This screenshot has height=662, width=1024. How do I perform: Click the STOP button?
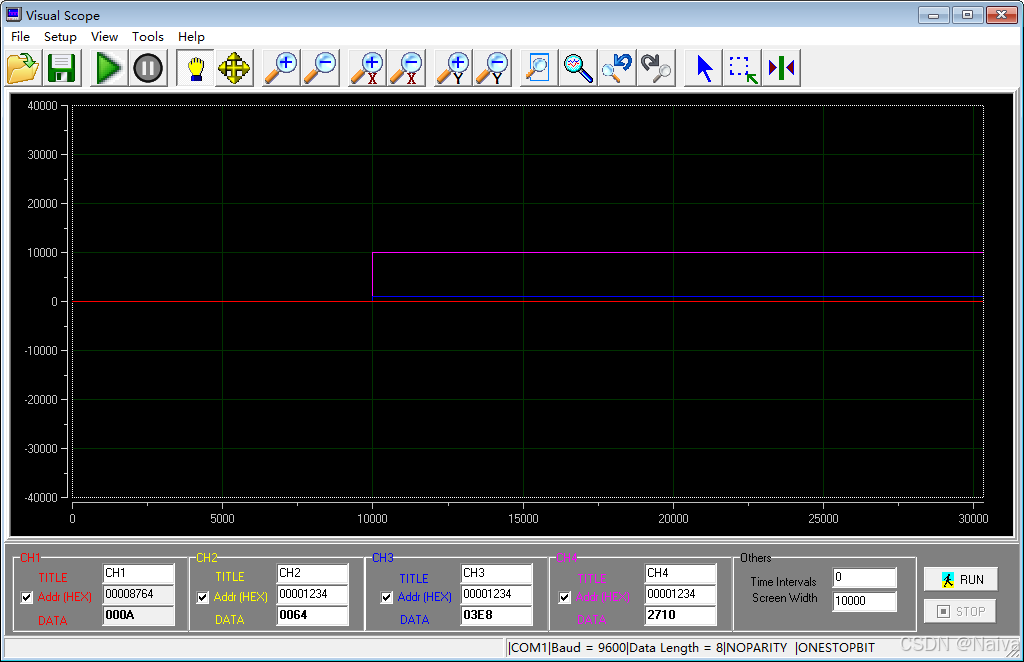coord(960,612)
